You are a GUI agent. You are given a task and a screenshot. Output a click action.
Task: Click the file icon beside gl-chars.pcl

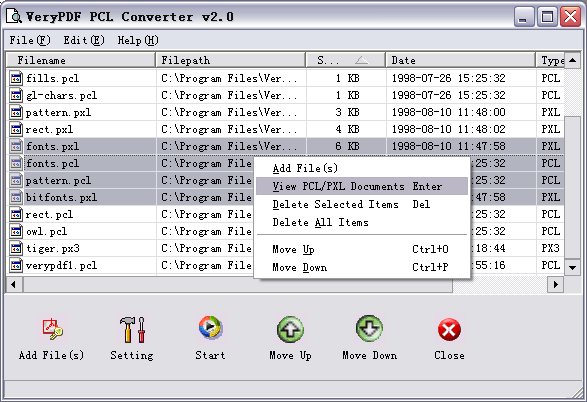16,95
